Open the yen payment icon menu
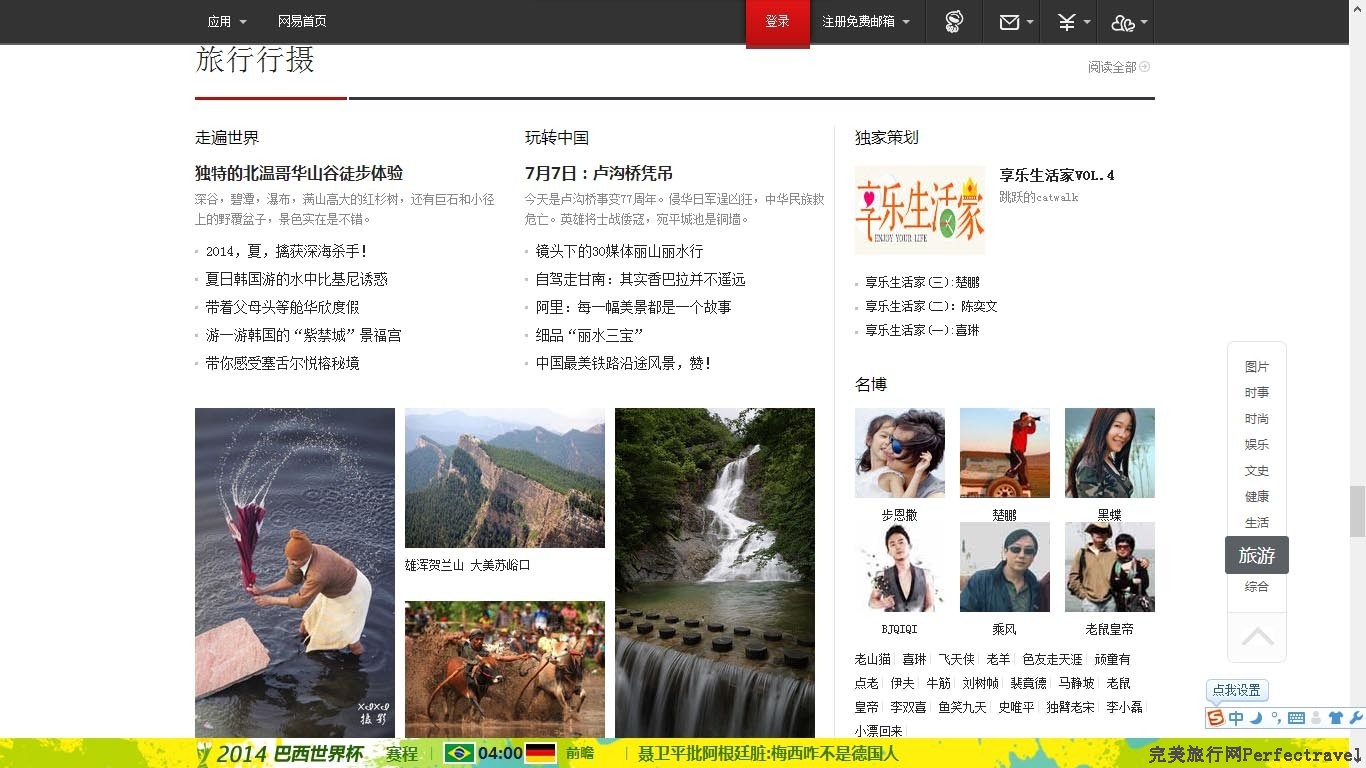Screen dimensions: 1366x768 [1073, 22]
